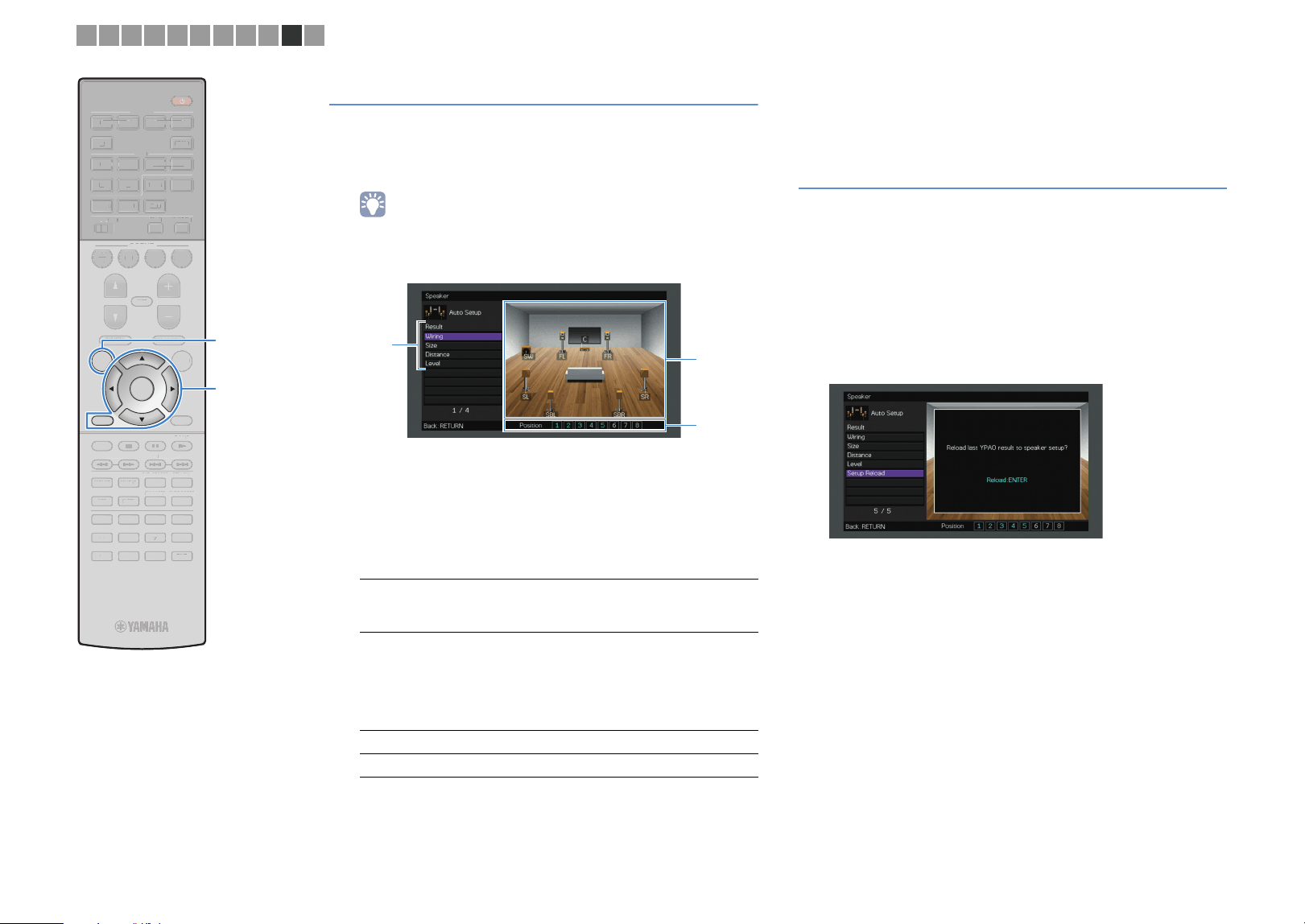This screenshot has height=924, width=1305.
Task: Select Size in the left speaker screen
Action: click(463, 345)
